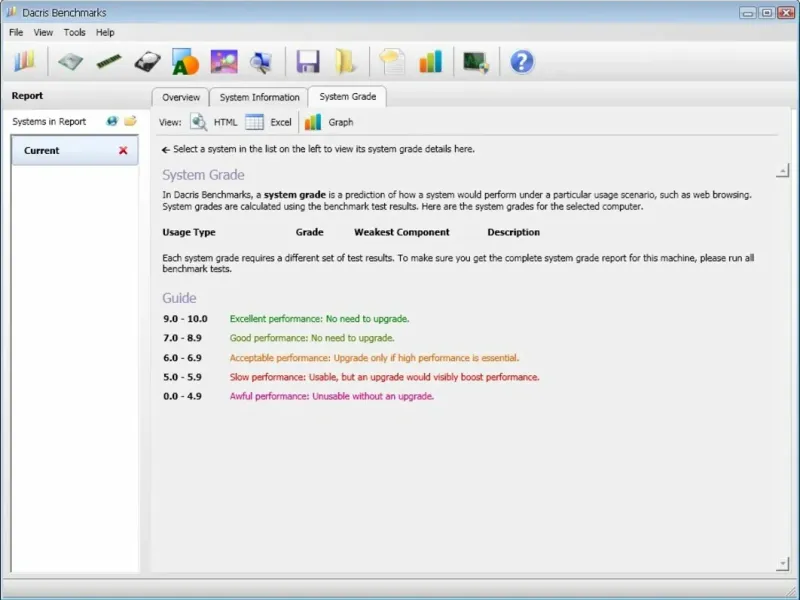Click the Excel view label
This screenshot has height=600, width=800.
(281, 122)
